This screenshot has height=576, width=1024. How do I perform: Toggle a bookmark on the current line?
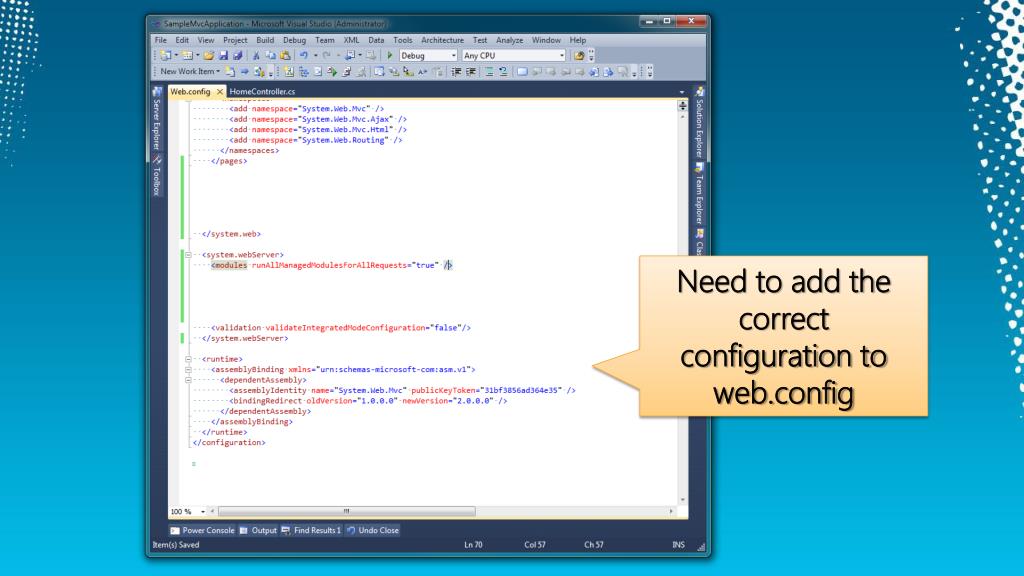[522, 71]
